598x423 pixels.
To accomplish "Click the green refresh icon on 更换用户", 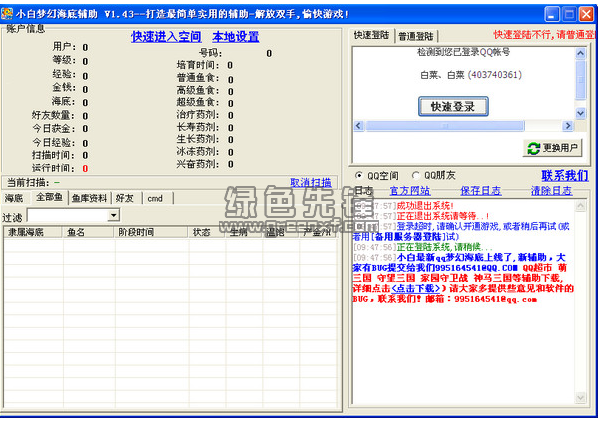I will pos(533,148).
